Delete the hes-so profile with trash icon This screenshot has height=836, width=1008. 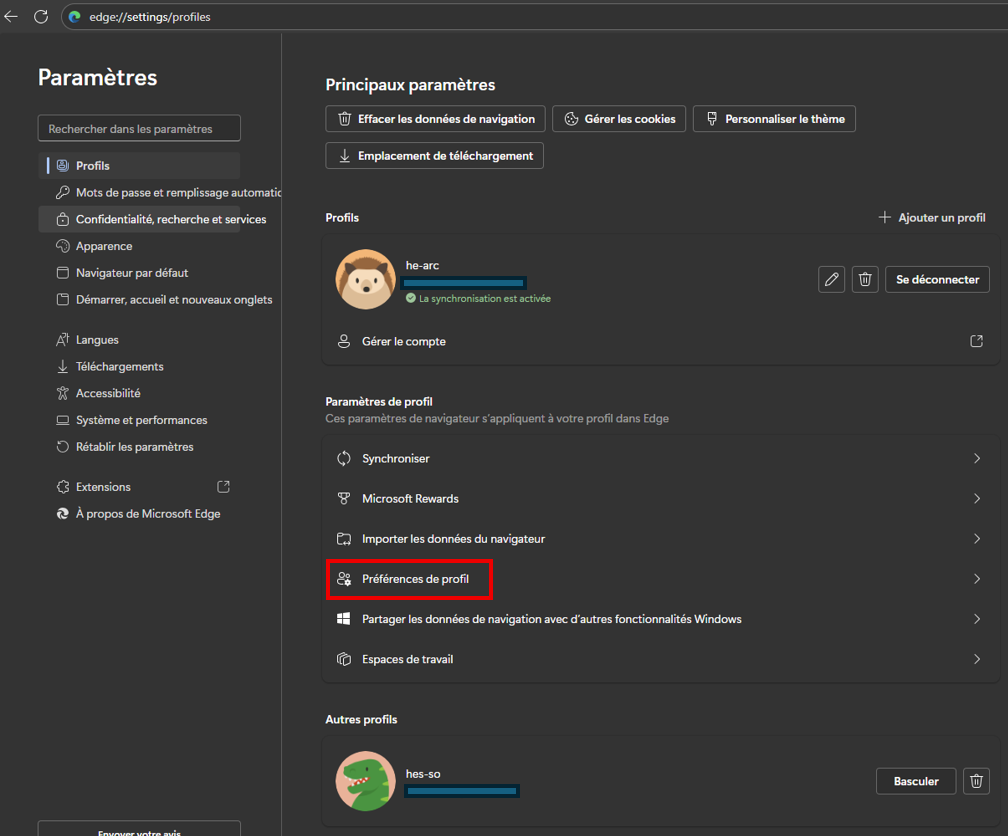(976, 781)
